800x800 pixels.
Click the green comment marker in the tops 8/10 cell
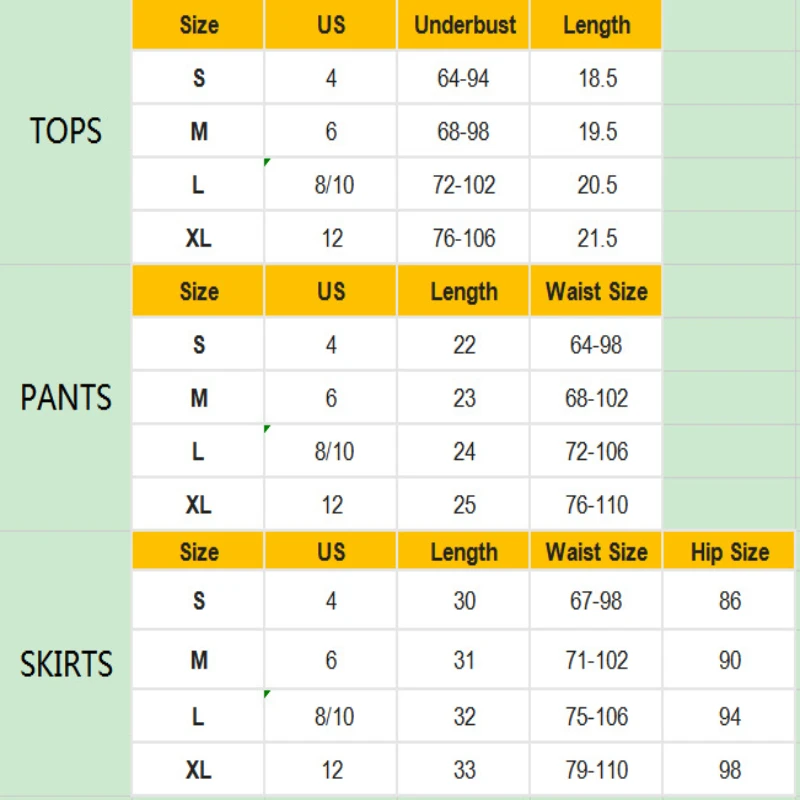(x=268, y=162)
